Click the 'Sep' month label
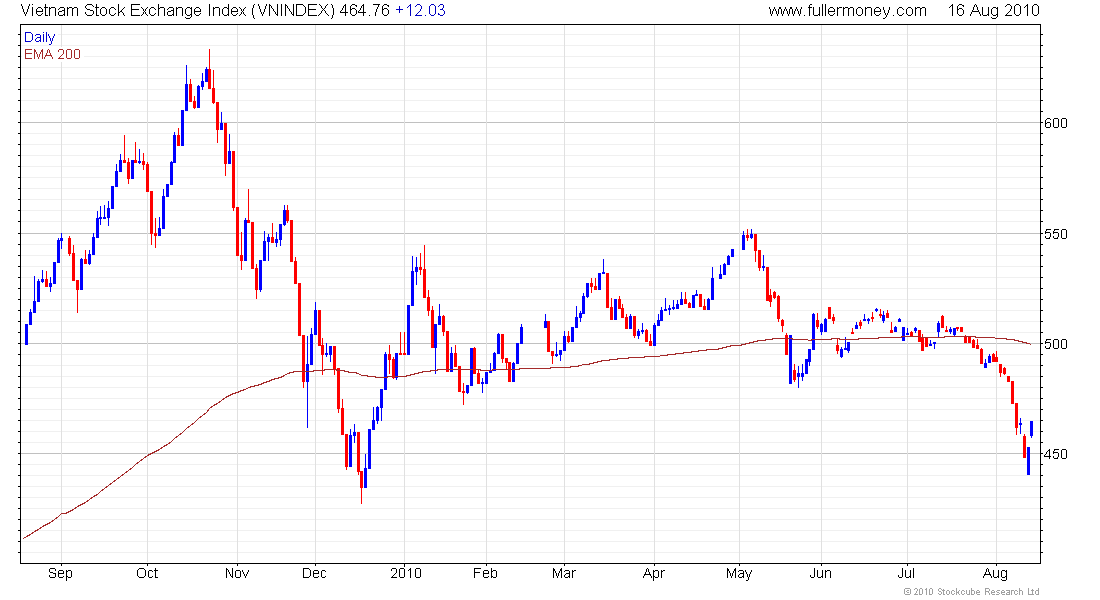This screenshot has width=1100, height=600. tap(60, 573)
